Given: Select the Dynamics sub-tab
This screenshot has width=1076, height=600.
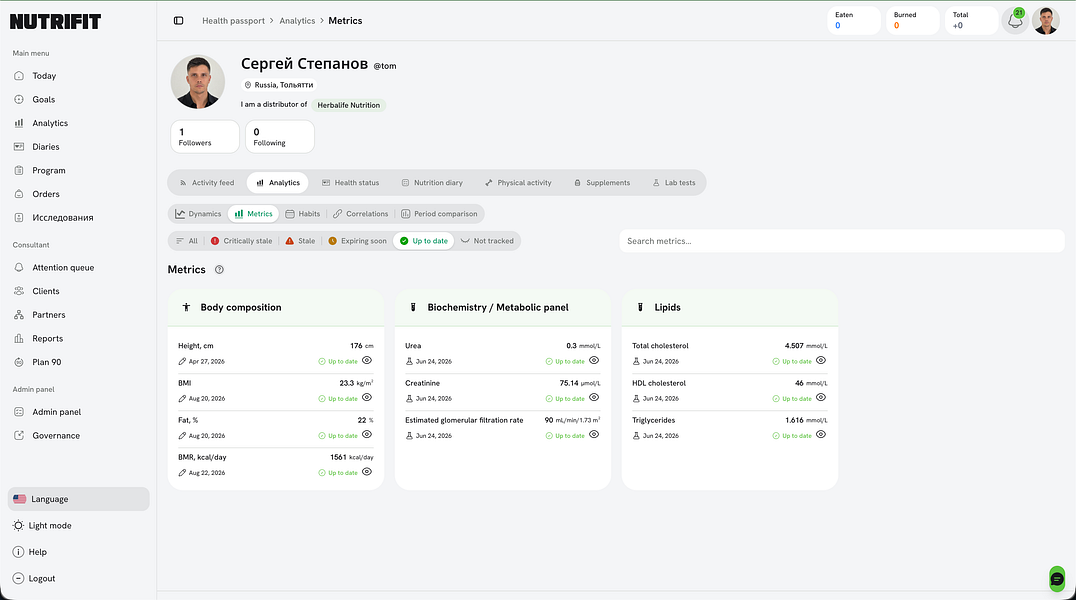Looking at the screenshot, I should coord(198,214).
